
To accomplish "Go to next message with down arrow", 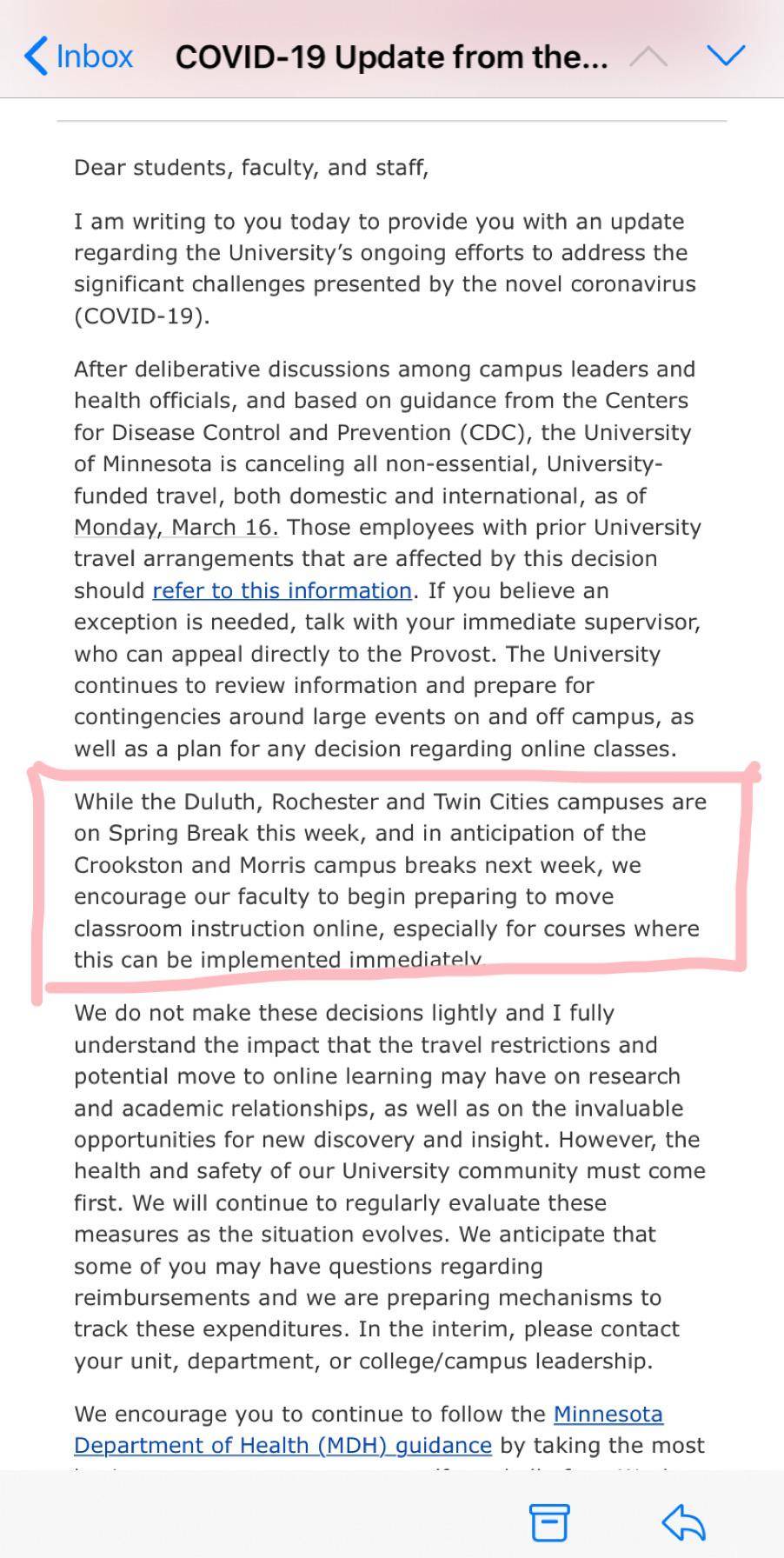I will point(726,56).
